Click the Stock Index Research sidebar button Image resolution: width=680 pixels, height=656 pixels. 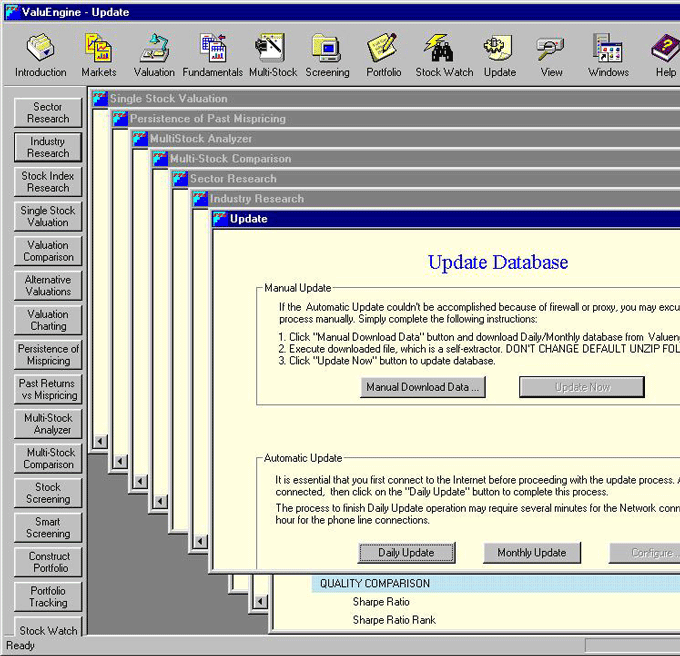[x=48, y=182]
